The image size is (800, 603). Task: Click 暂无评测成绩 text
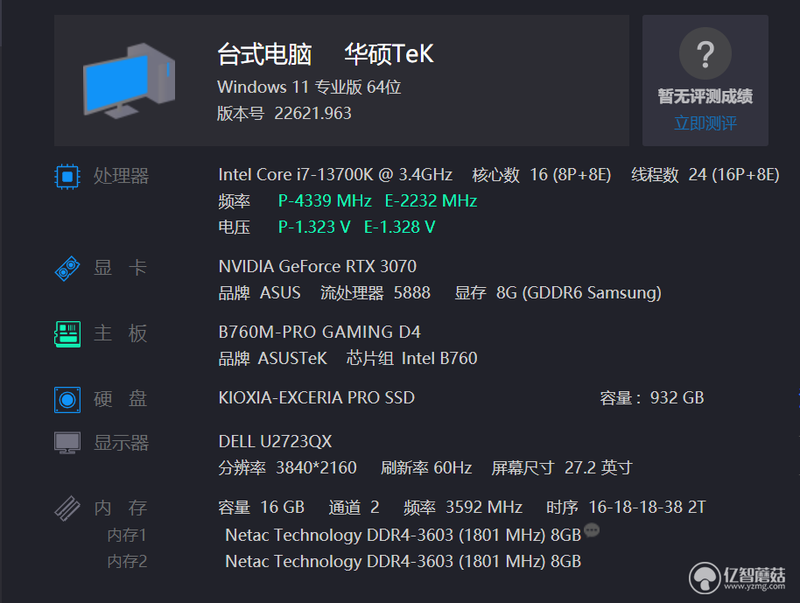705,96
